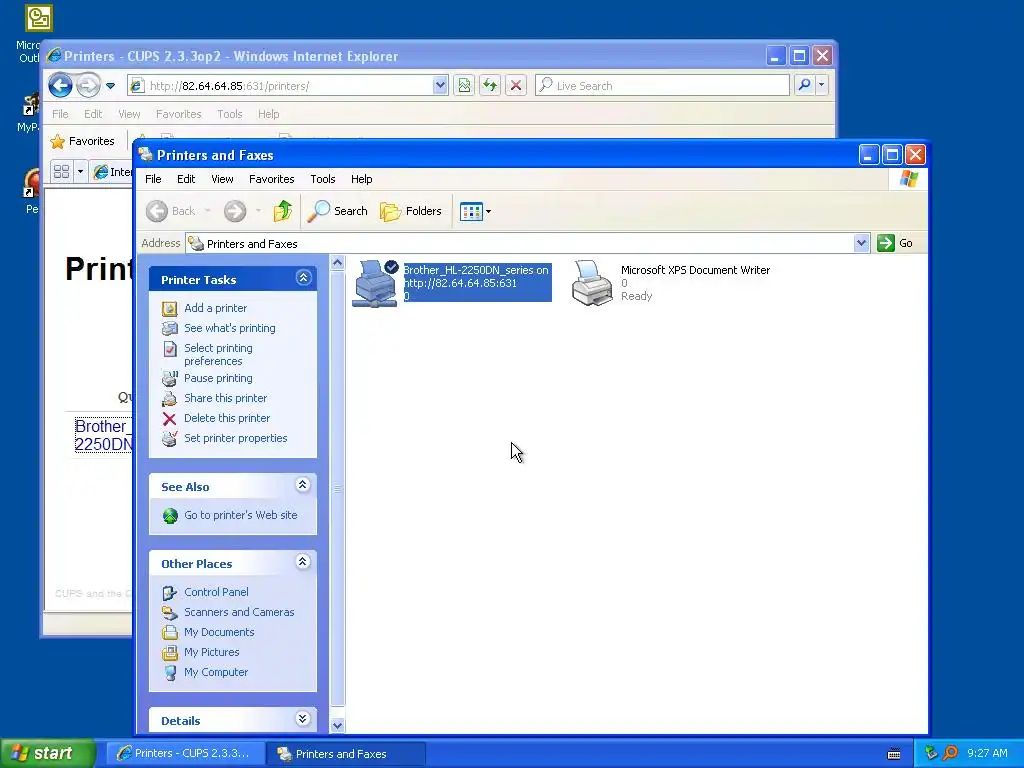Viewport: 1024px width, 768px height.
Task: Click Internet Explorer's Back arrow button
Action: (x=60, y=86)
